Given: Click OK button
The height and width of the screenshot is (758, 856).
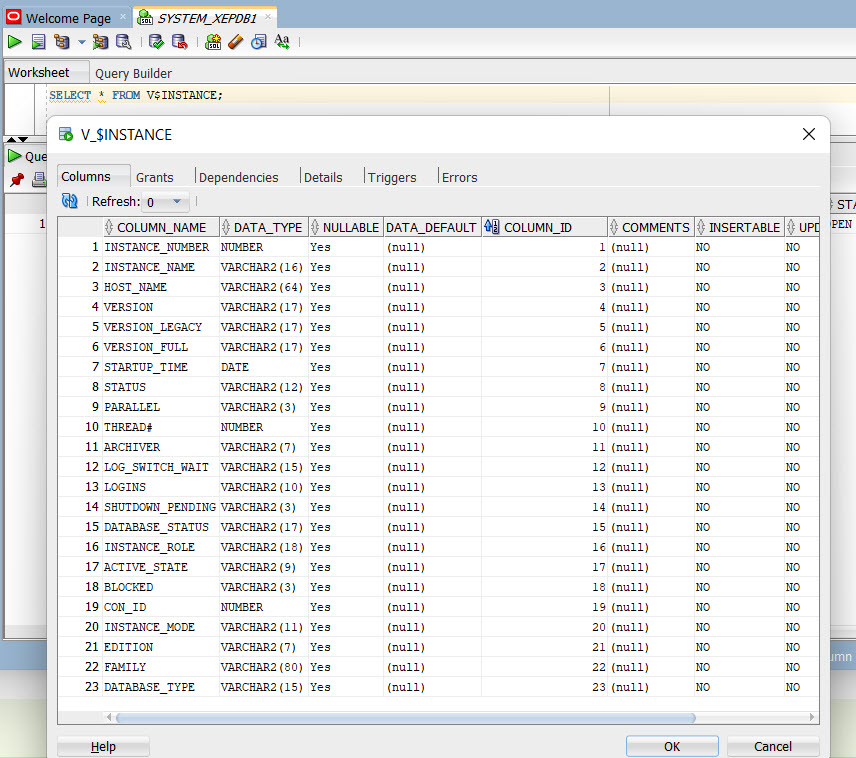Looking at the screenshot, I should (672, 746).
